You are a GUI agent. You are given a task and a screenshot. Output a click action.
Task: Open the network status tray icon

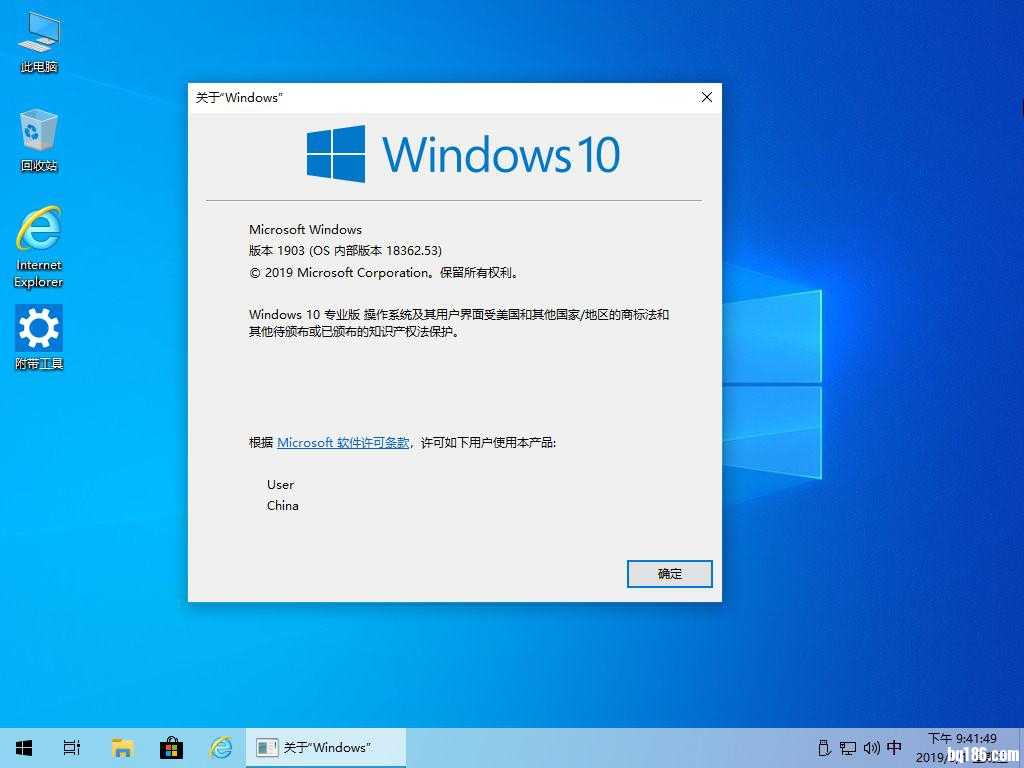[848, 747]
